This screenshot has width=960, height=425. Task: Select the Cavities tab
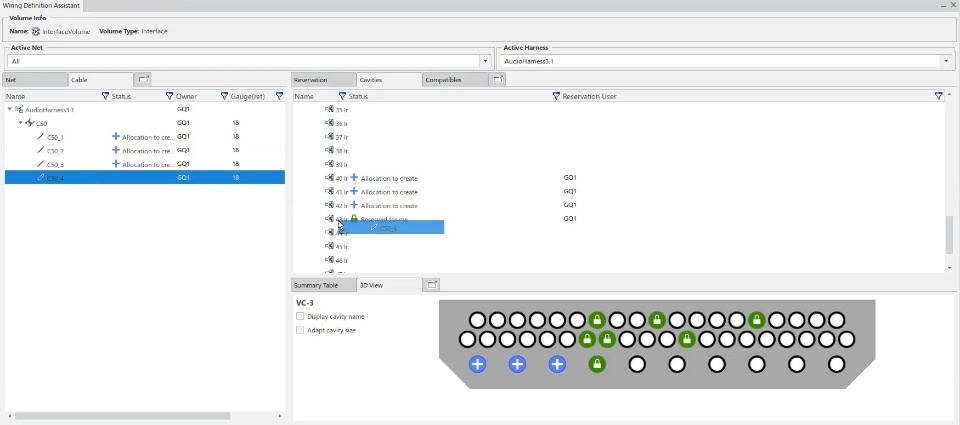point(389,80)
